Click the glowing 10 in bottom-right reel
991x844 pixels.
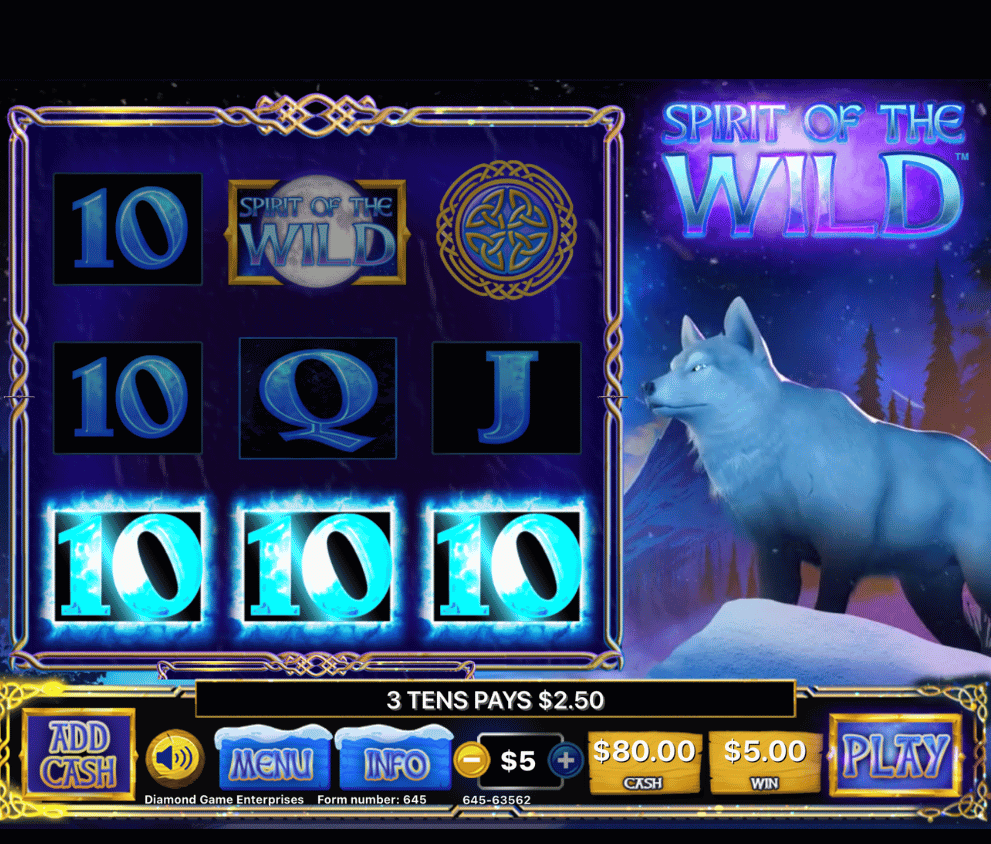coord(506,566)
